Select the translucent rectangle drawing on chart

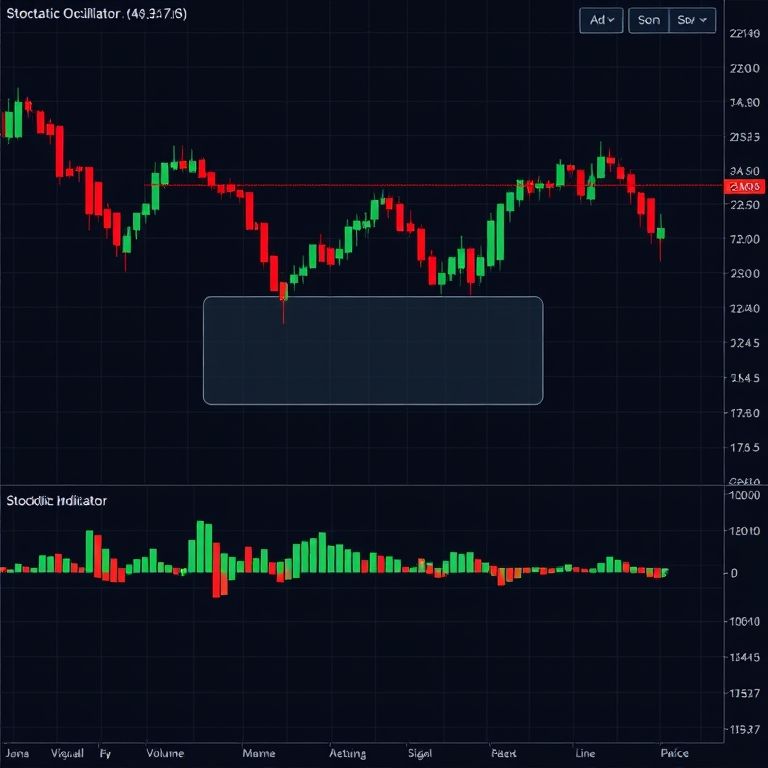tap(373, 350)
